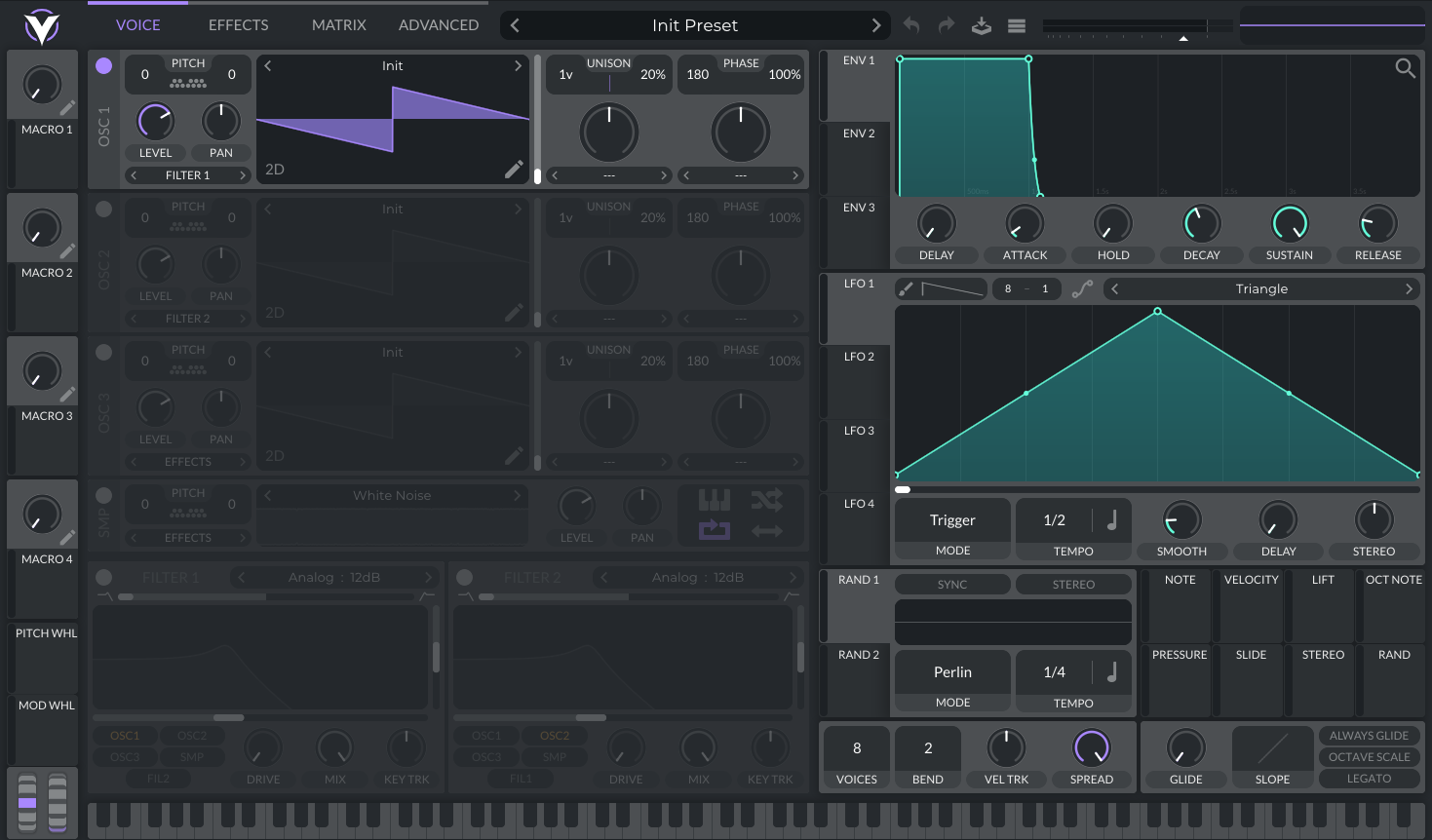Click the redo arrow icon
This screenshot has width=1432, height=840.
(x=946, y=25)
